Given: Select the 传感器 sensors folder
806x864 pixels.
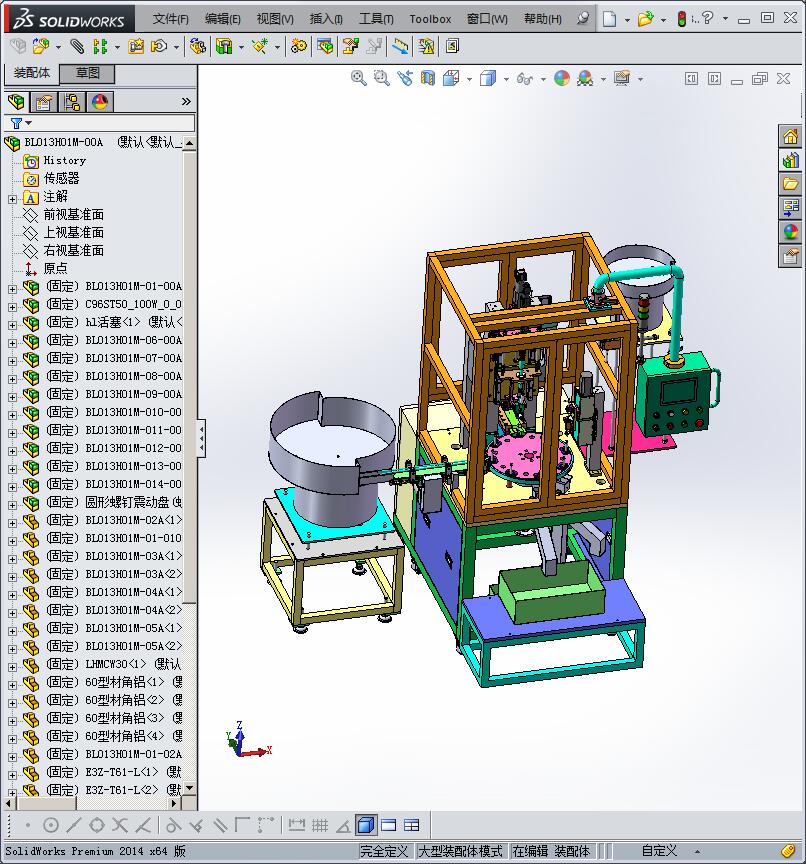Looking at the screenshot, I should pos(62,179).
